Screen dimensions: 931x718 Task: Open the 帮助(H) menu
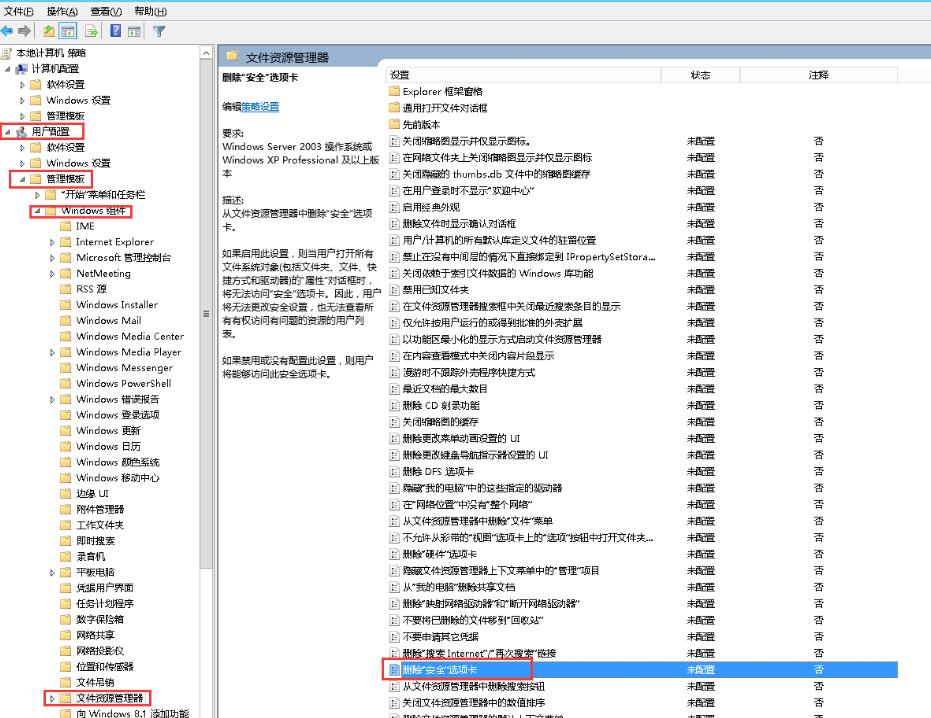150,11
